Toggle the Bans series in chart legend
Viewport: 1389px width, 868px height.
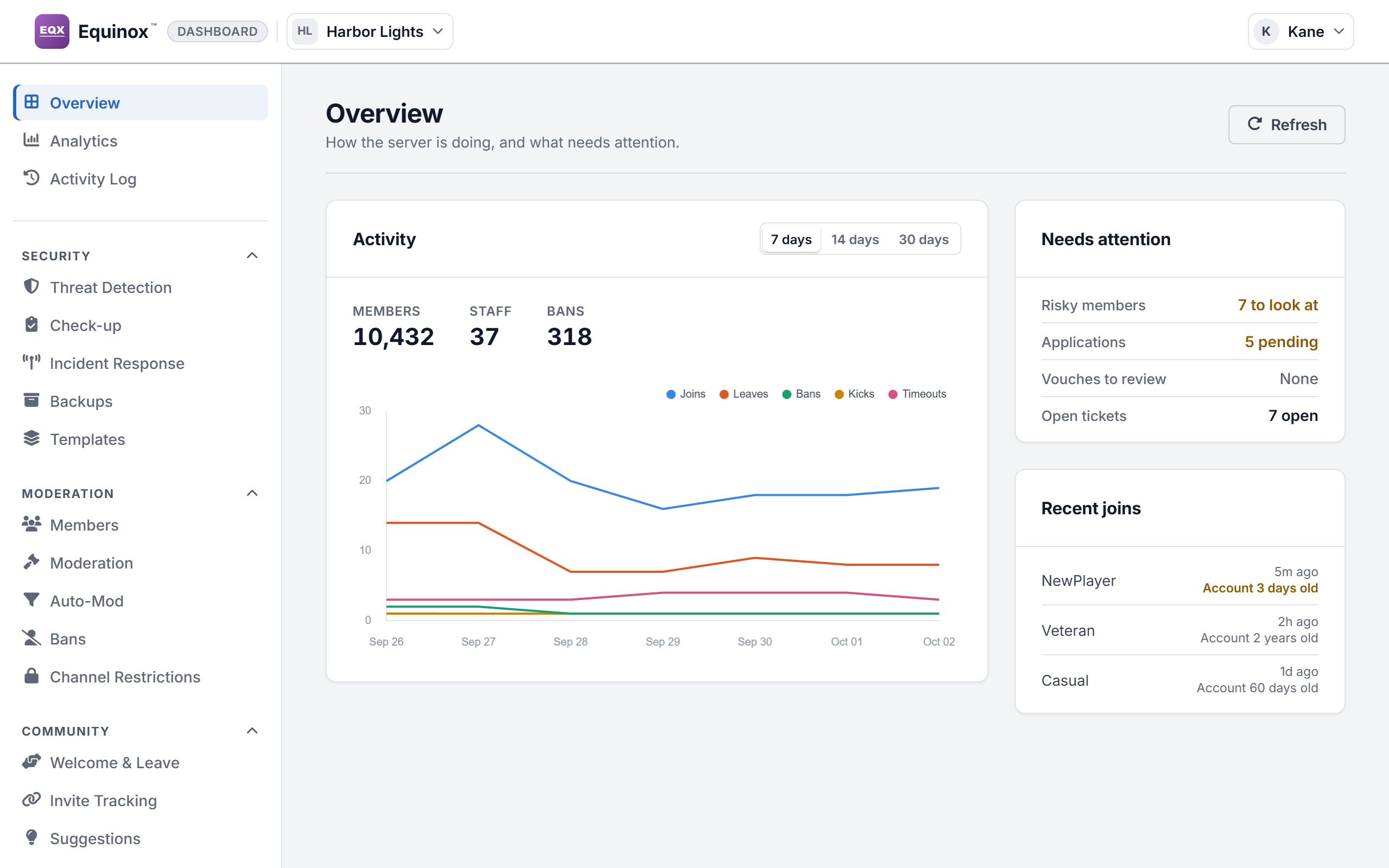(801, 394)
